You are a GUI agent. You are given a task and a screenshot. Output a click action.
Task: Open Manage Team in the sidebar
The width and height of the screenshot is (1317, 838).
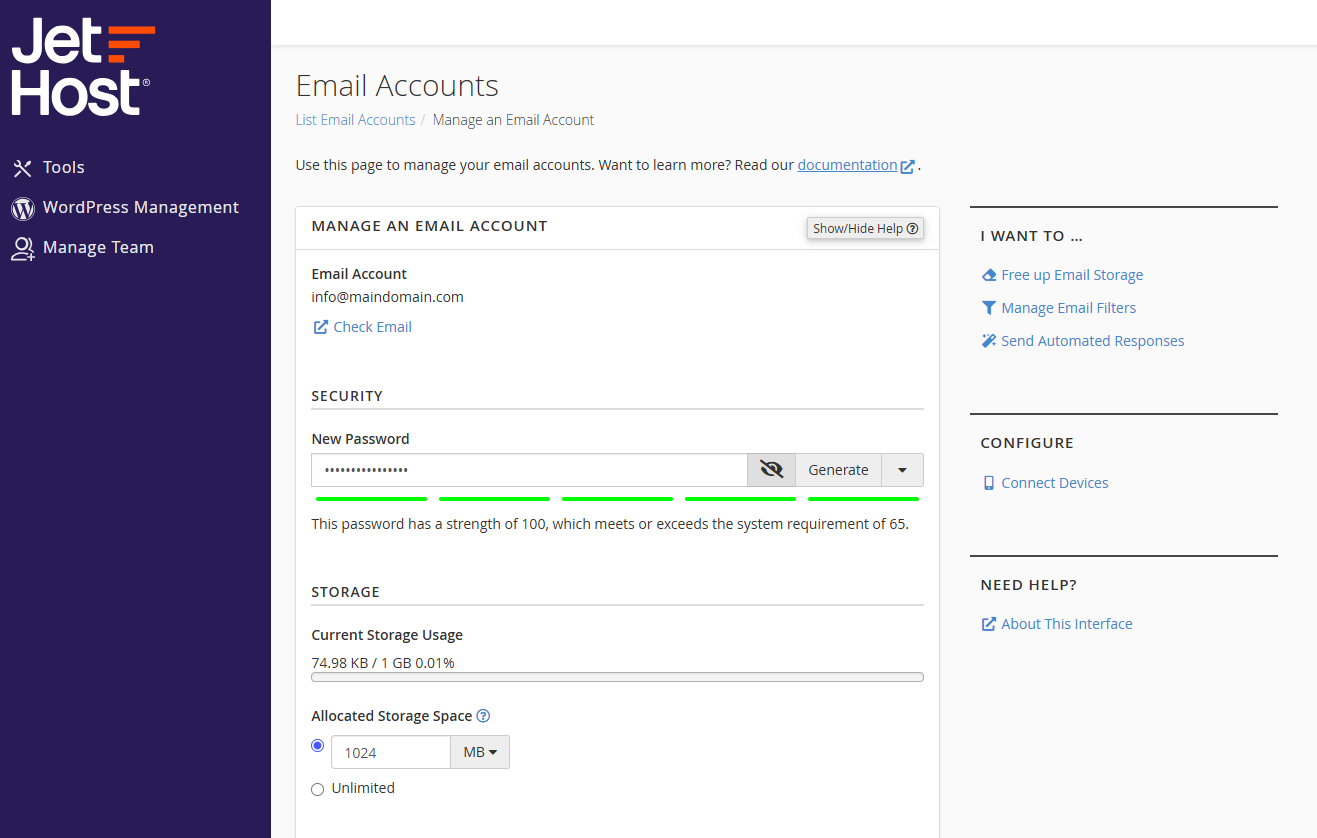click(x=98, y=247)
